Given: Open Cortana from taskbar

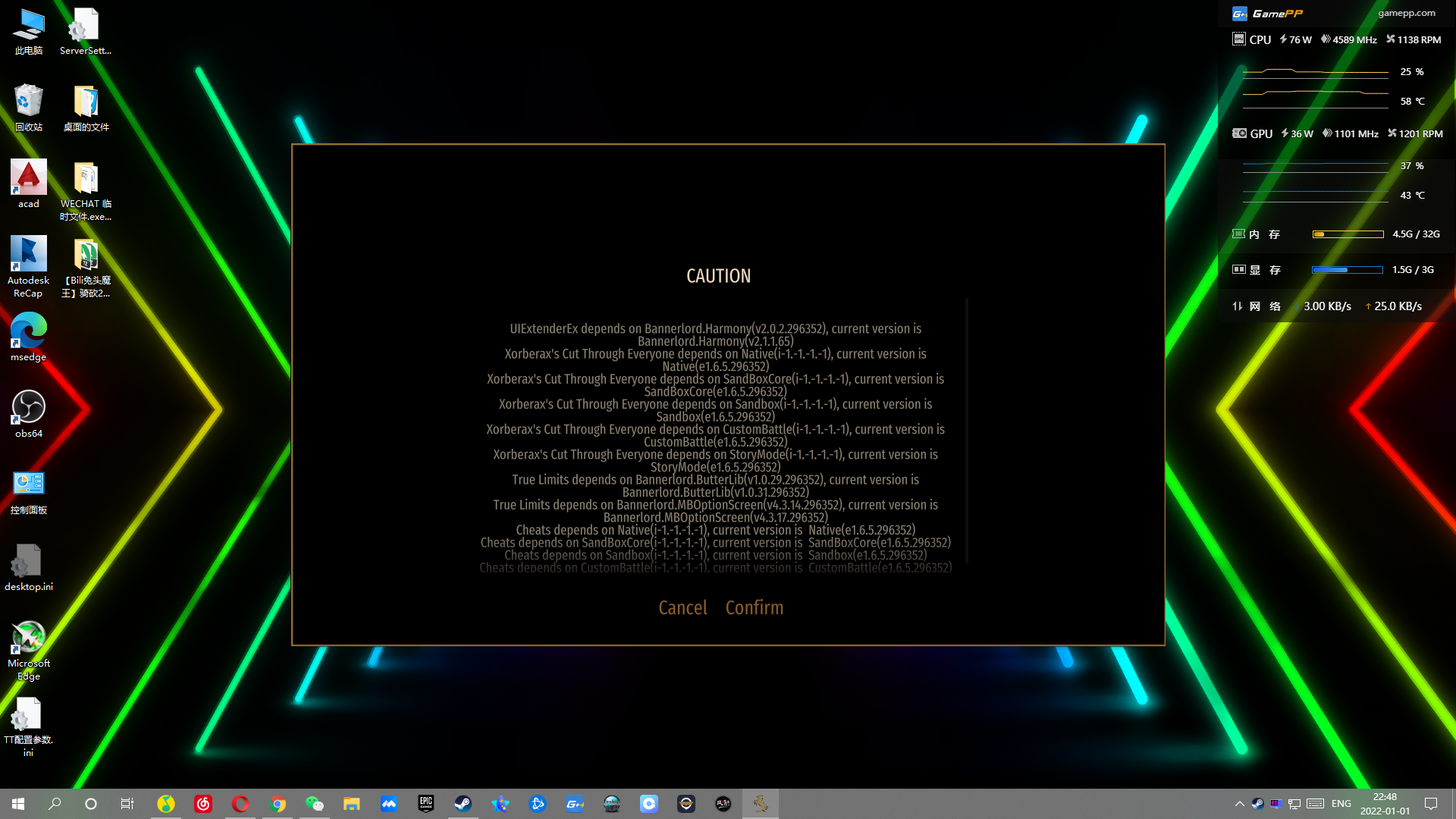Looking at the screenshot, I should coord(91,804).
